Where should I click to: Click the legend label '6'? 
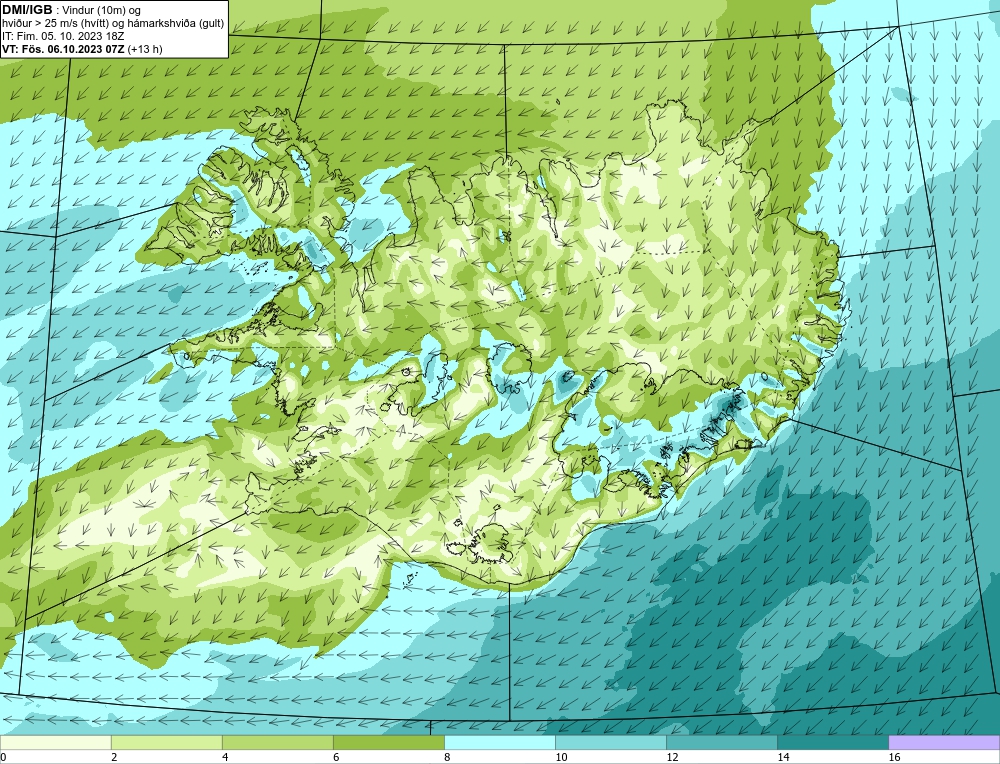[336, 757]
